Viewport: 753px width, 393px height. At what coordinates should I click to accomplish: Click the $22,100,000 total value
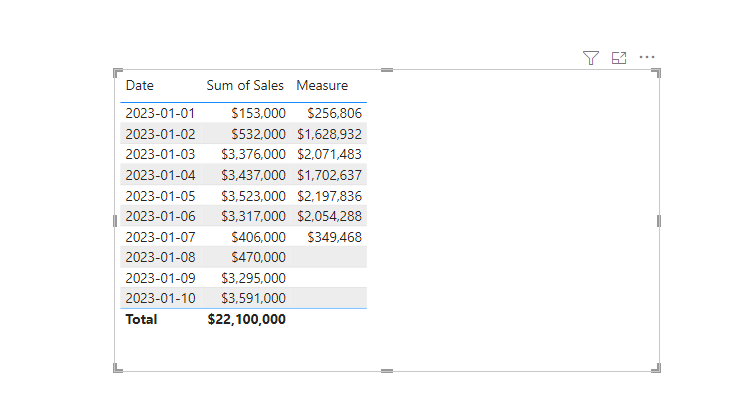(x=247, y=319)
